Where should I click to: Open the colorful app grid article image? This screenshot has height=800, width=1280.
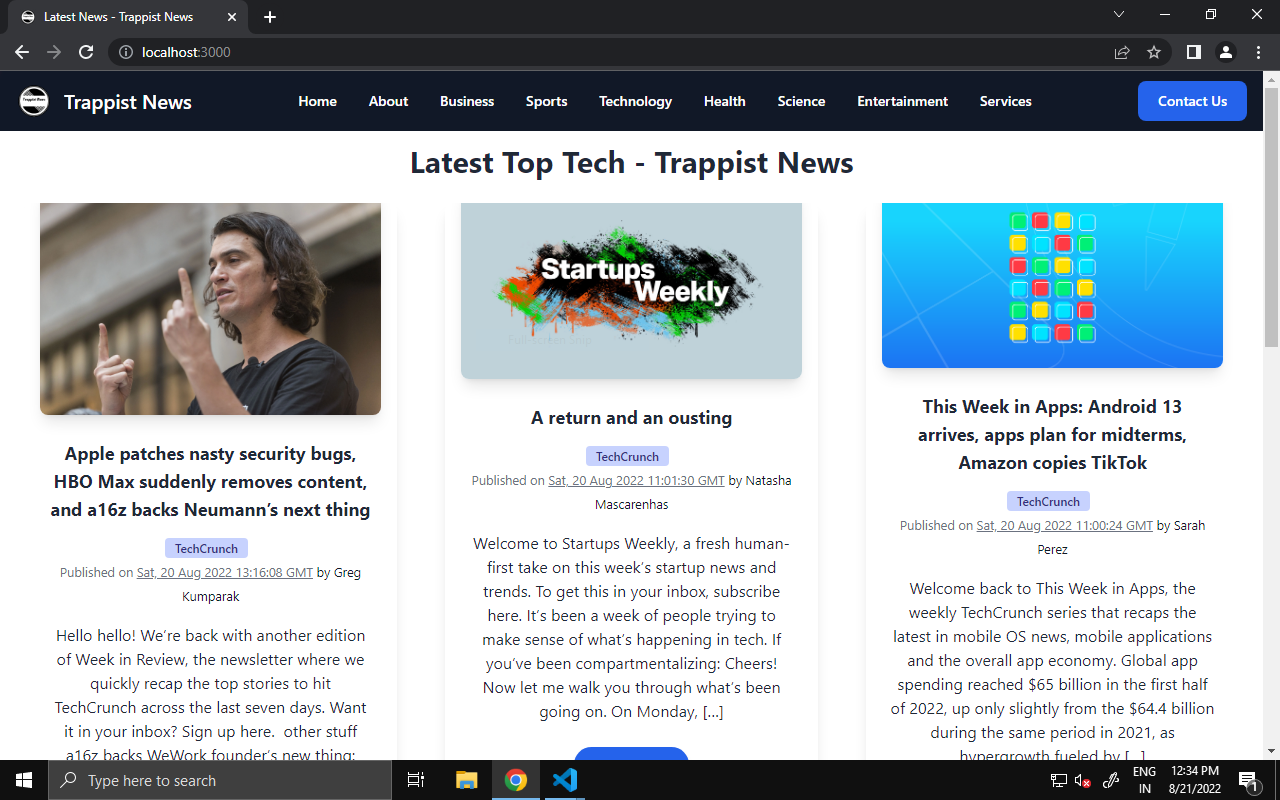pos(1052,285)
